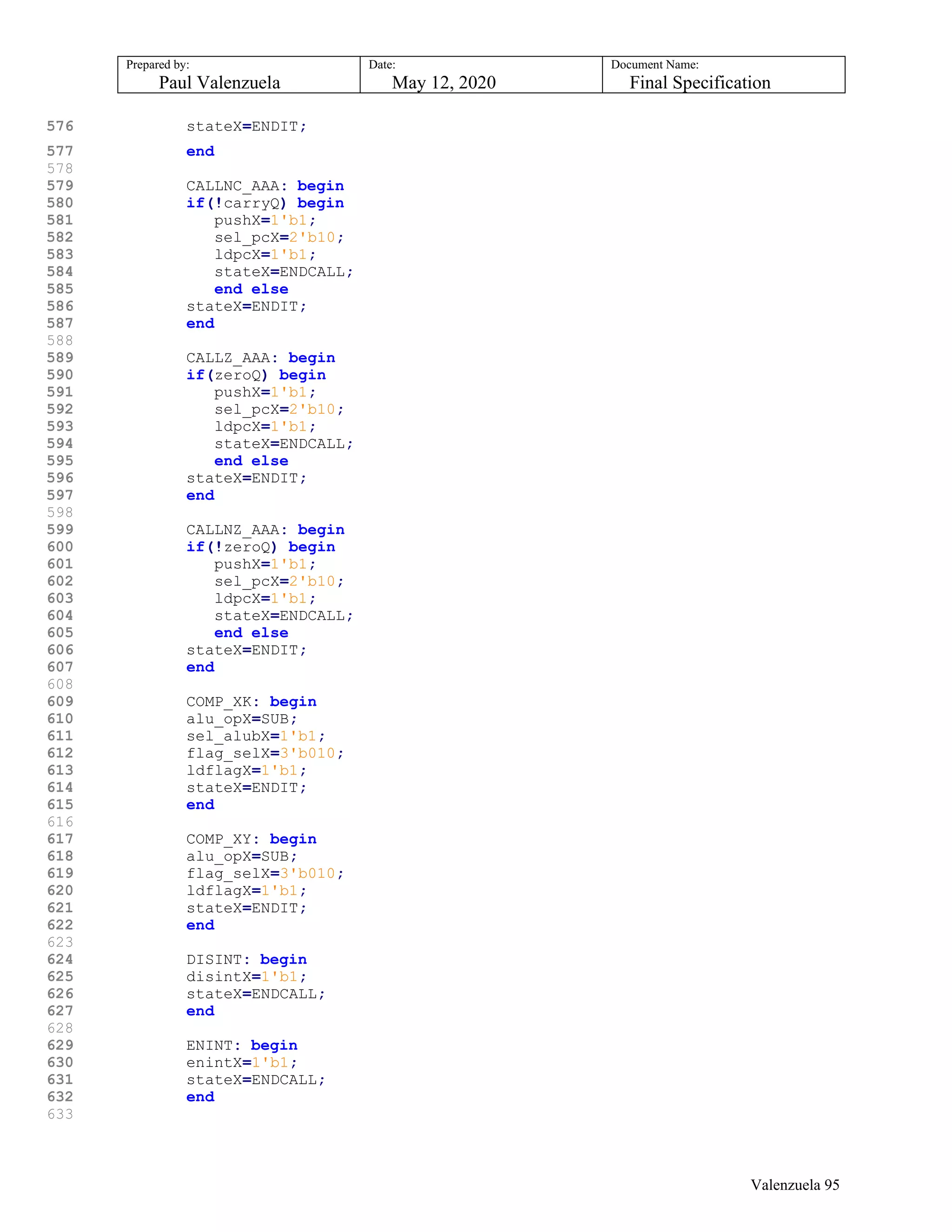Click the "Prepared by:" header label
The height and width of the screenshot is (1232, 952).
point(158,64)
